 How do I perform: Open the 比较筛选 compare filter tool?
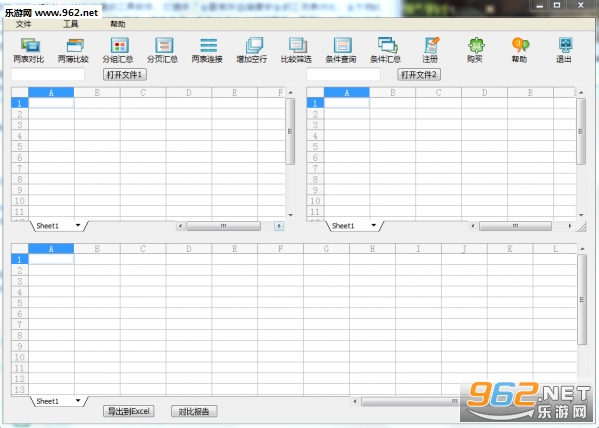coord(296,50)
